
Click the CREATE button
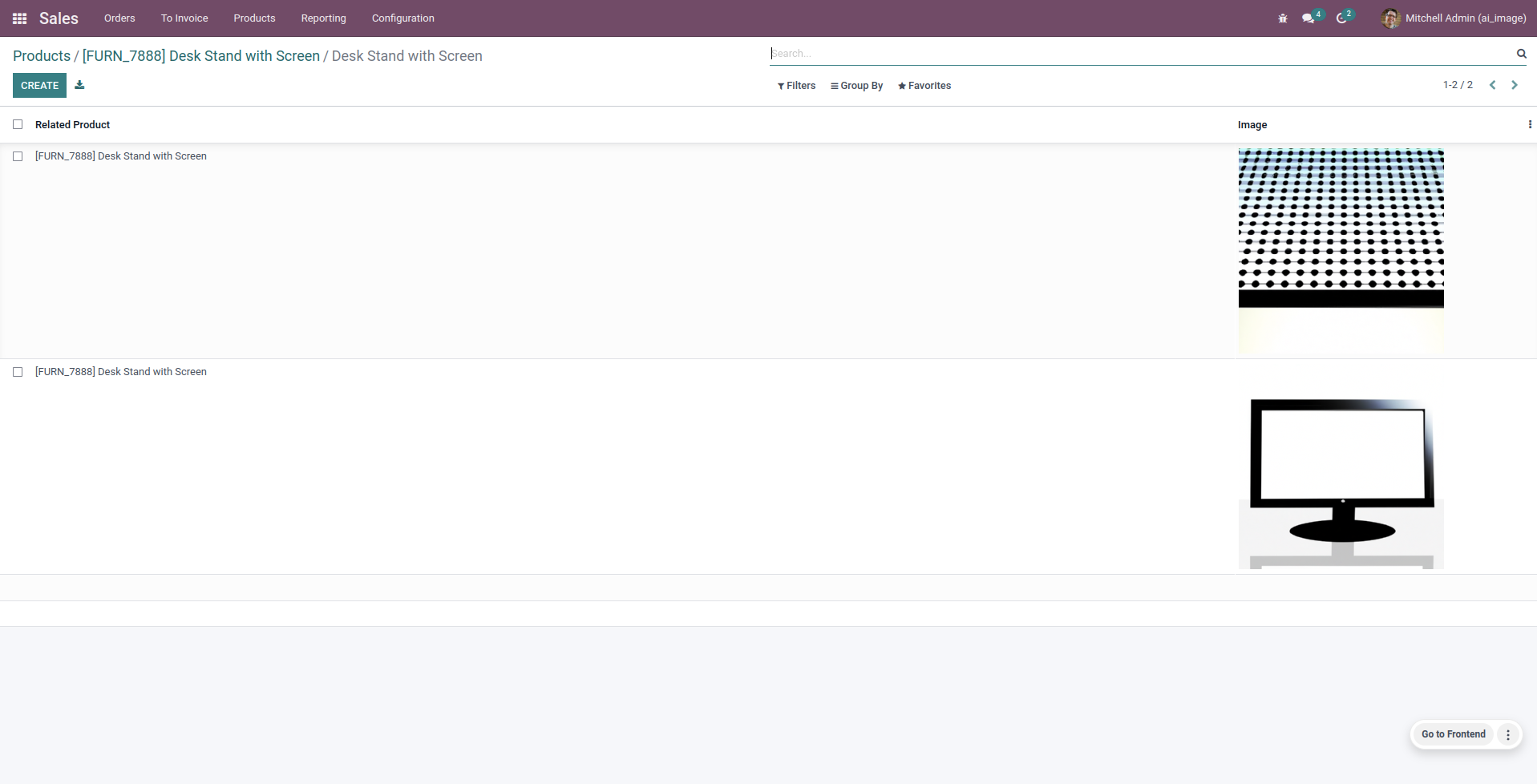(x=39, y=85)
